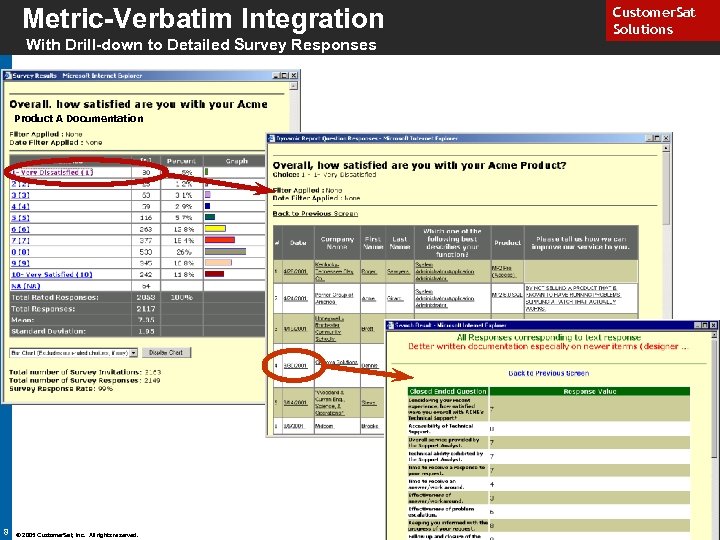Click the 'Percent' column header

(x=181, y=161)
